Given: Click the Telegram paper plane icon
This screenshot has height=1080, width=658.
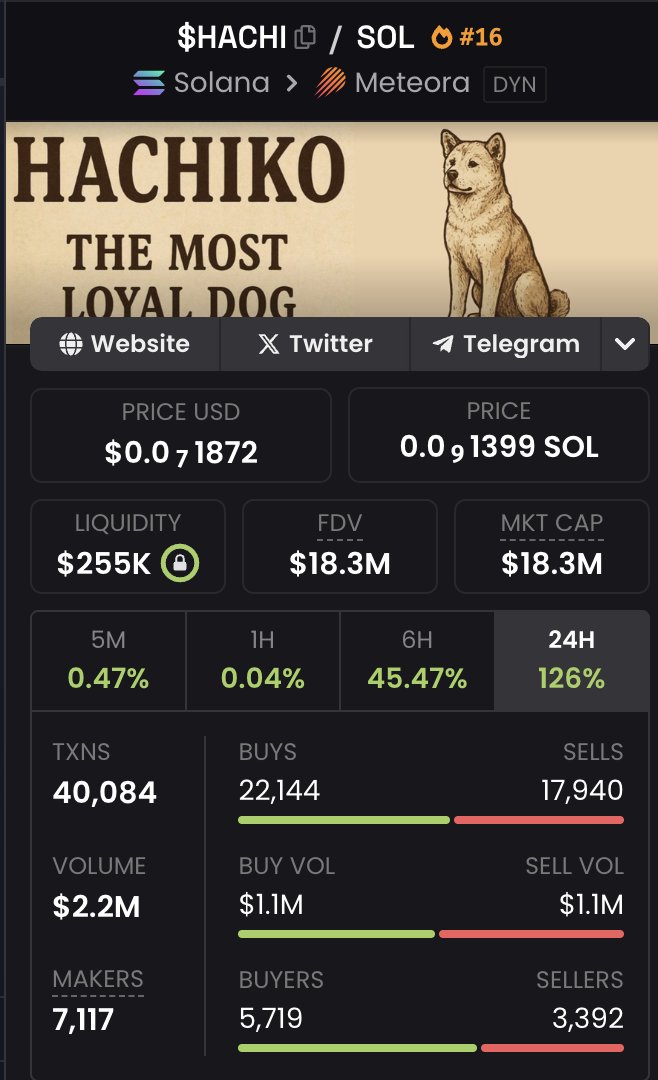Looking at the screenshot, I should pos(443,344).
